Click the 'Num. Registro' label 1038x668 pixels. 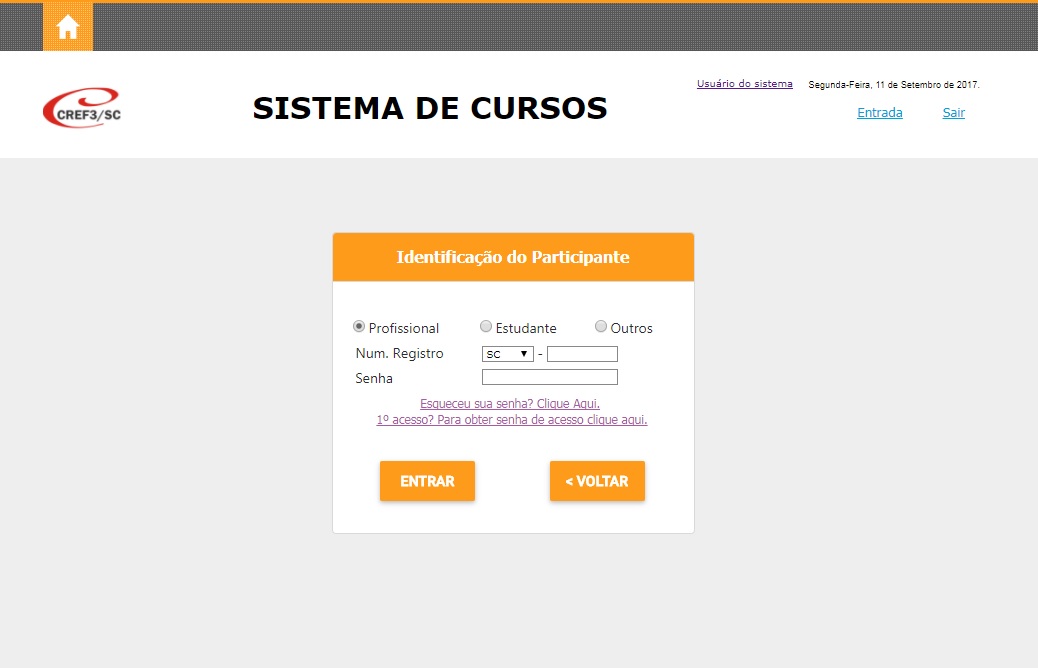(399, 354)
